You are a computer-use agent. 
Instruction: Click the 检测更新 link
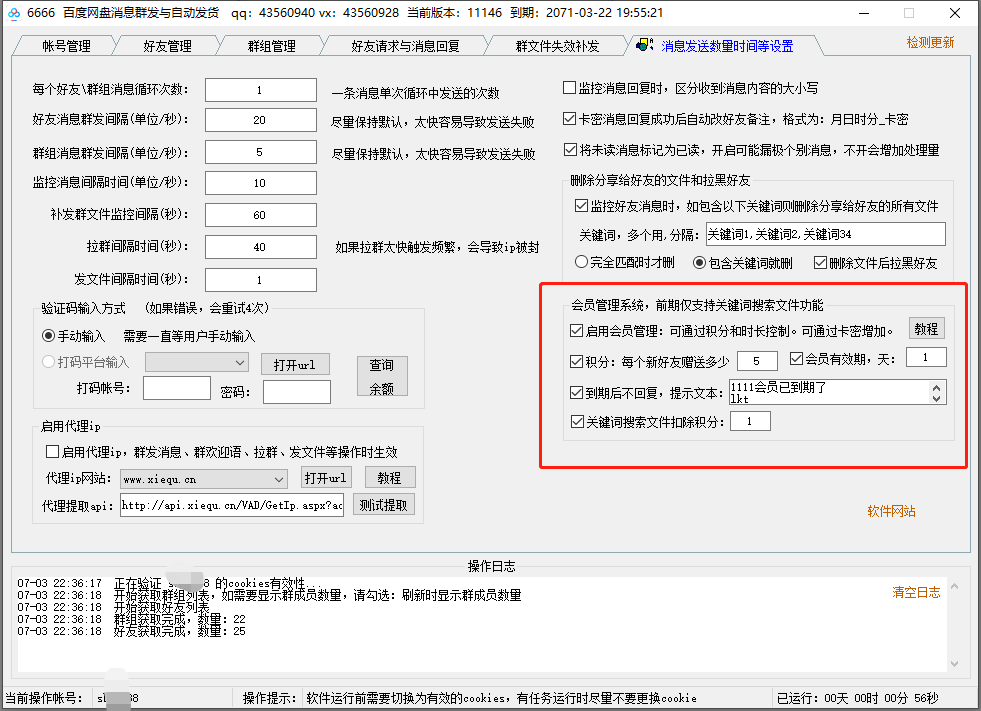coord(930,44)
